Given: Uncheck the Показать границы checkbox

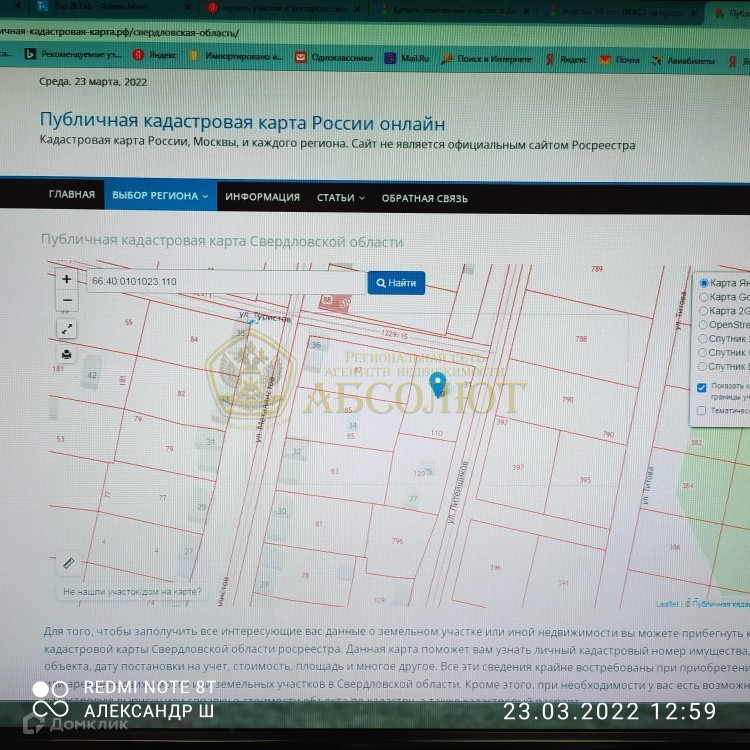Looking at the screenshot, I should (701, 387).
